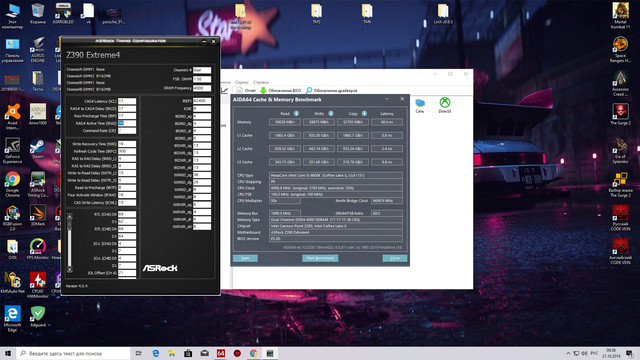The image size is (640, 360).
Task: Click Row Precharge Time (tRP) field
Action: pos(127,116)
